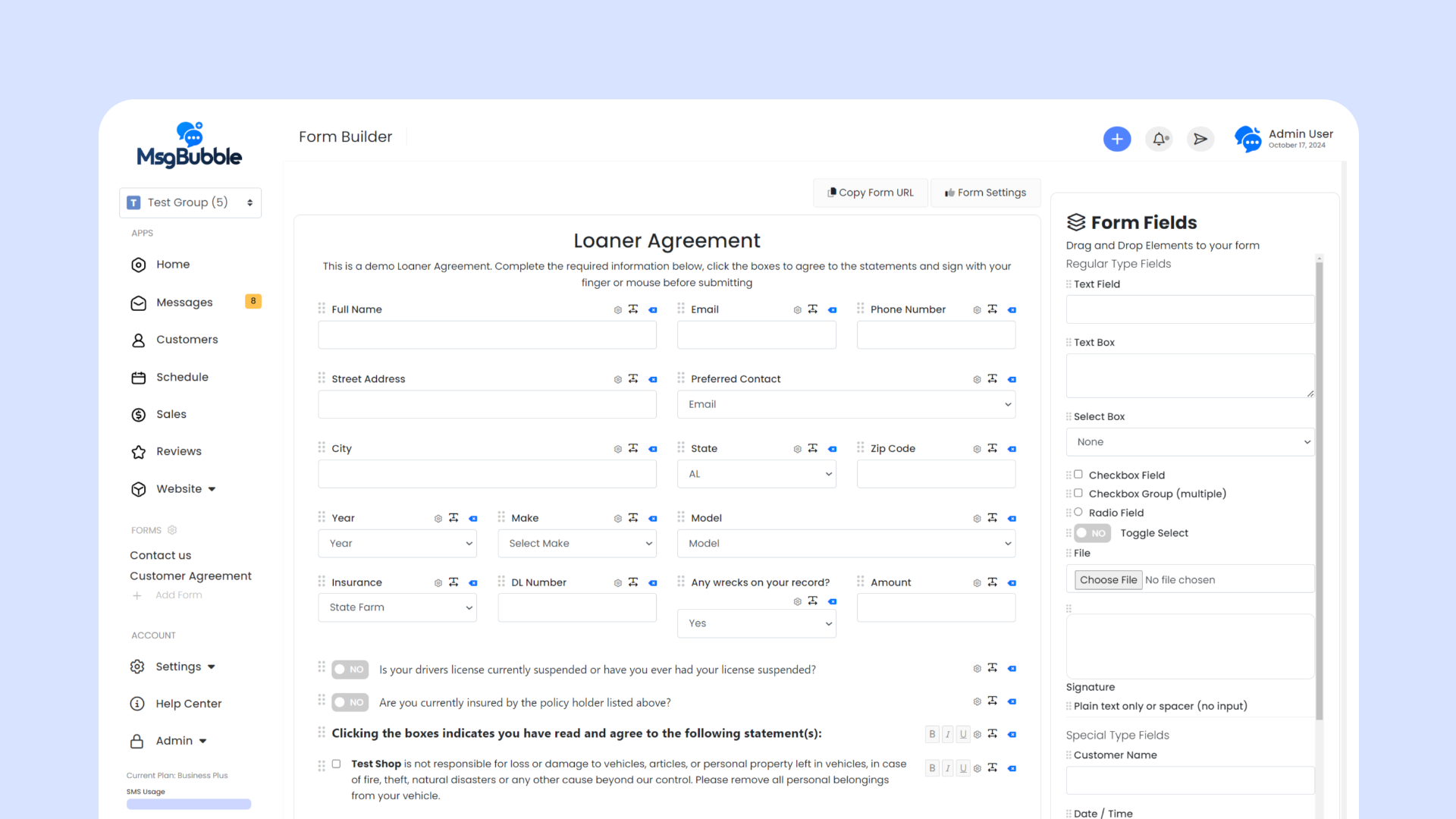This screenshot has height=819, width=1456.
Task: Navigate to Contact us form
Action: click(x=159, y=555)
